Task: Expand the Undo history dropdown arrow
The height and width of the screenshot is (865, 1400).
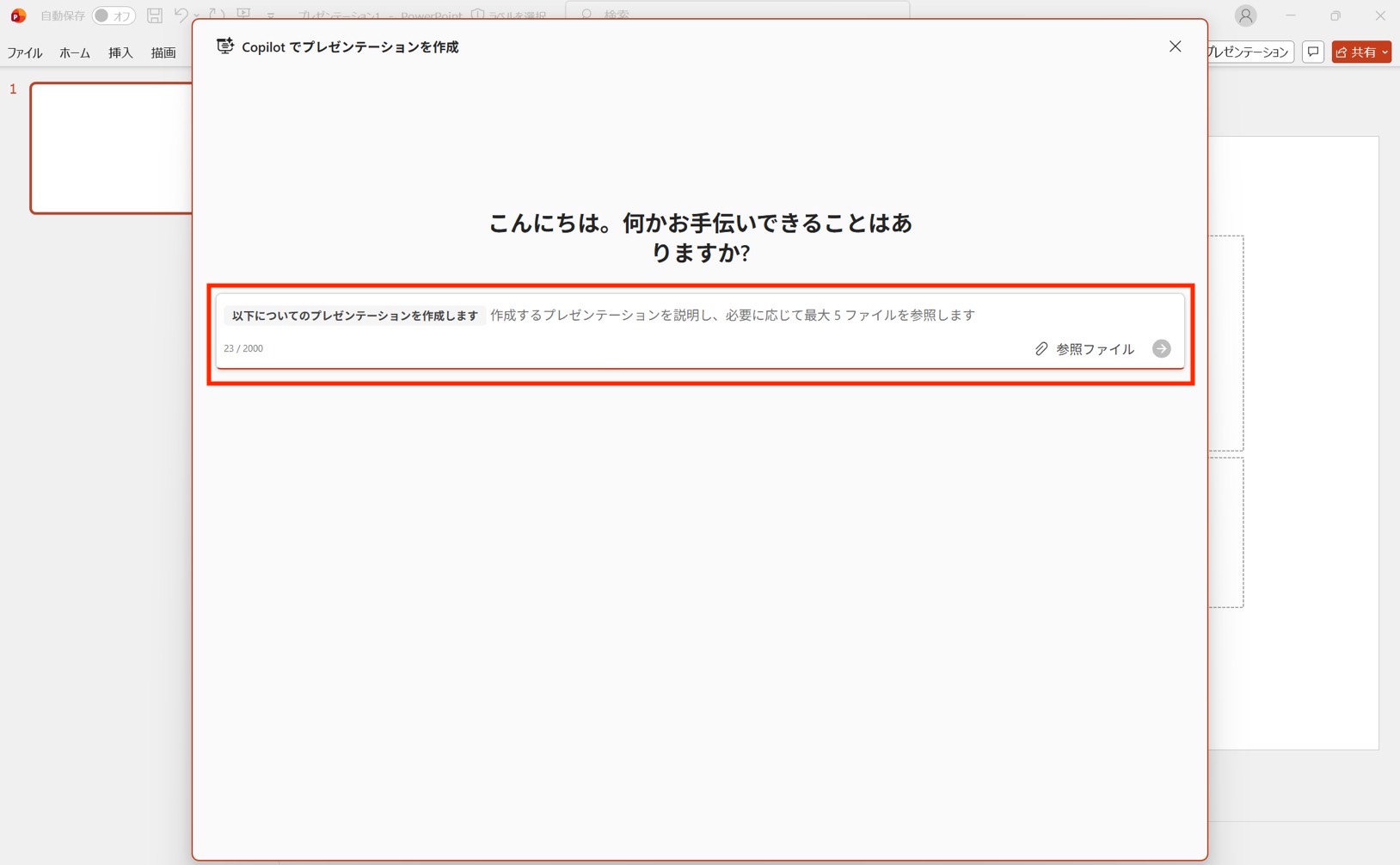Action: tap(197, 15)
